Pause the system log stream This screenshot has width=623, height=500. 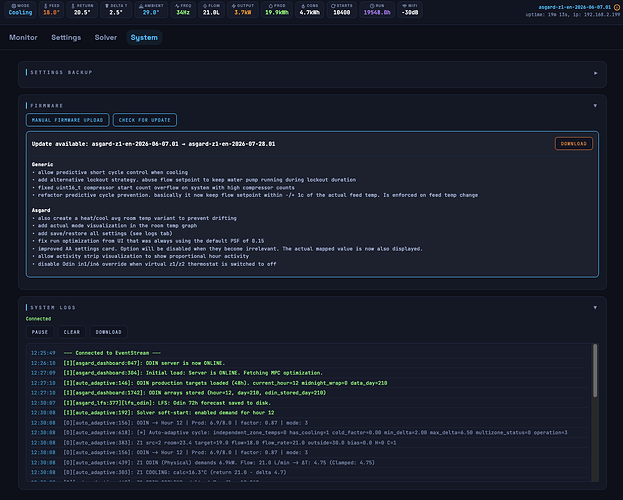click(40, 332)
